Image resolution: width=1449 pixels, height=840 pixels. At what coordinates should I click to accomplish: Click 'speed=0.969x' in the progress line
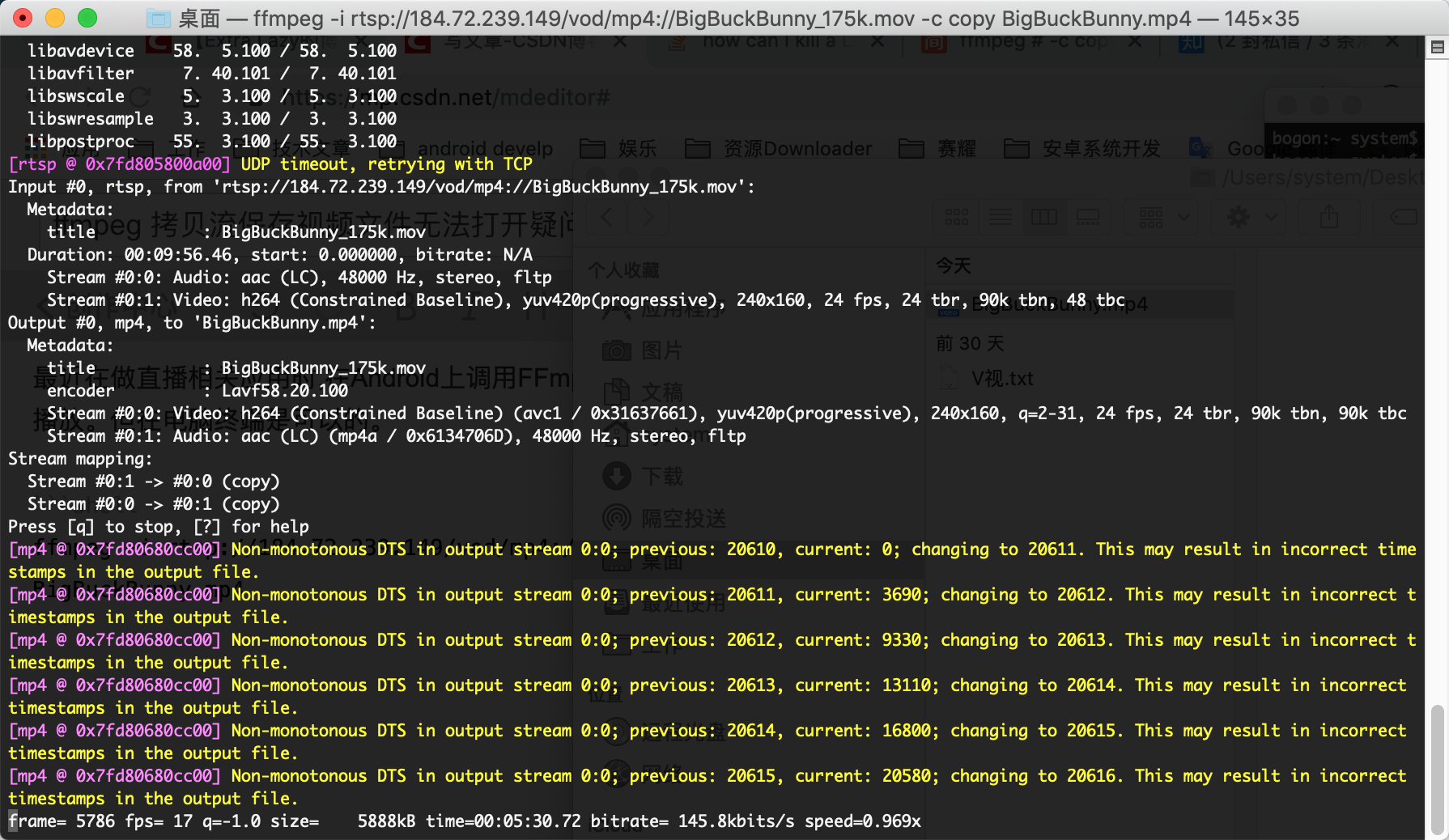pos(863,821)
